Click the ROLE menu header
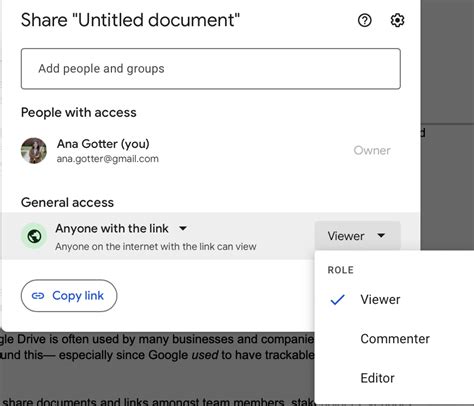The width and height of the screenshot is (474, 406). tap(341, 270)
